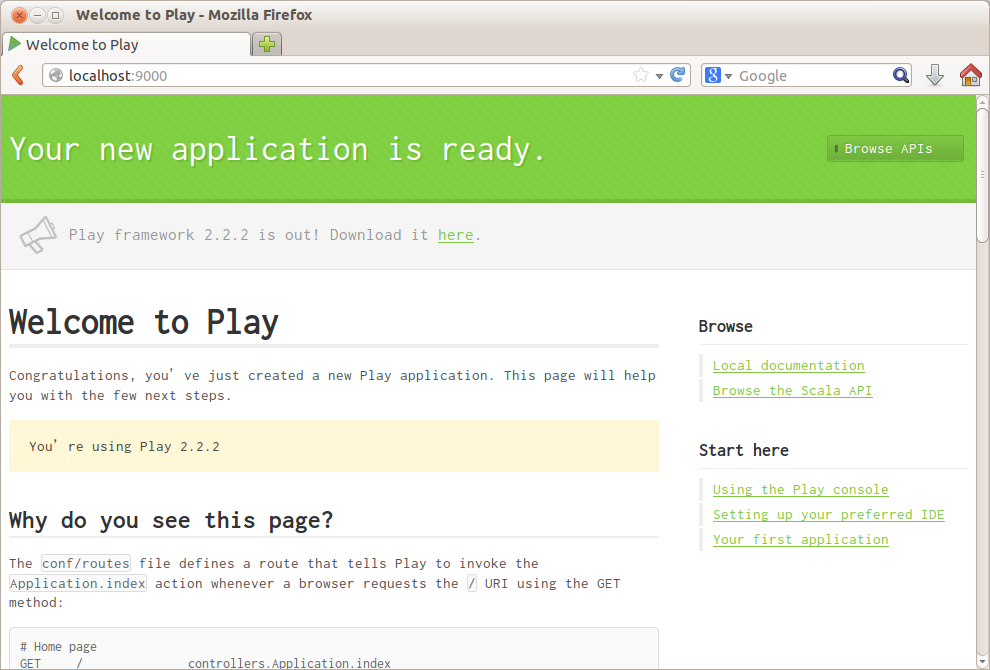Click the search magnifier icon
Screen dimensions: 990x670
pyautogui.click(x=899, y=75)
